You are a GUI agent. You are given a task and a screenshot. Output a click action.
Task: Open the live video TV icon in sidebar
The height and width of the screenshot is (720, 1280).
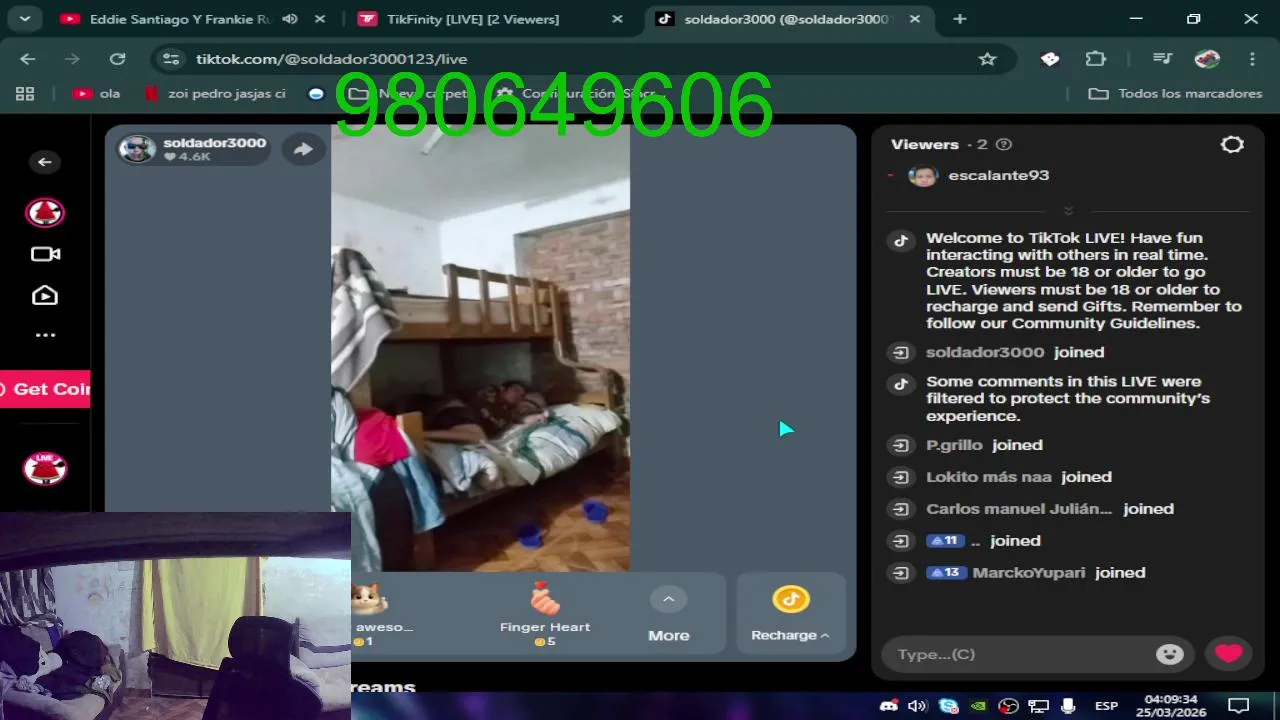pos(45,295)
